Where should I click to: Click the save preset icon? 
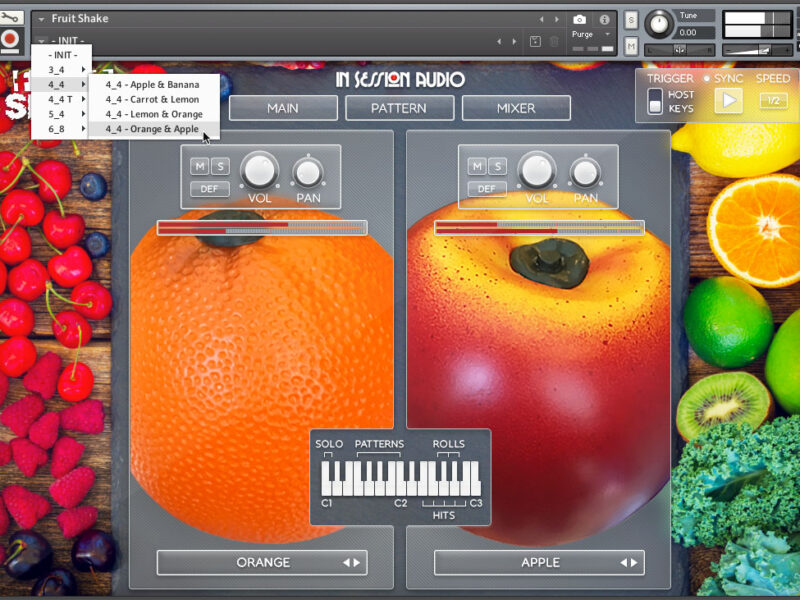click(x=535, y=41)
